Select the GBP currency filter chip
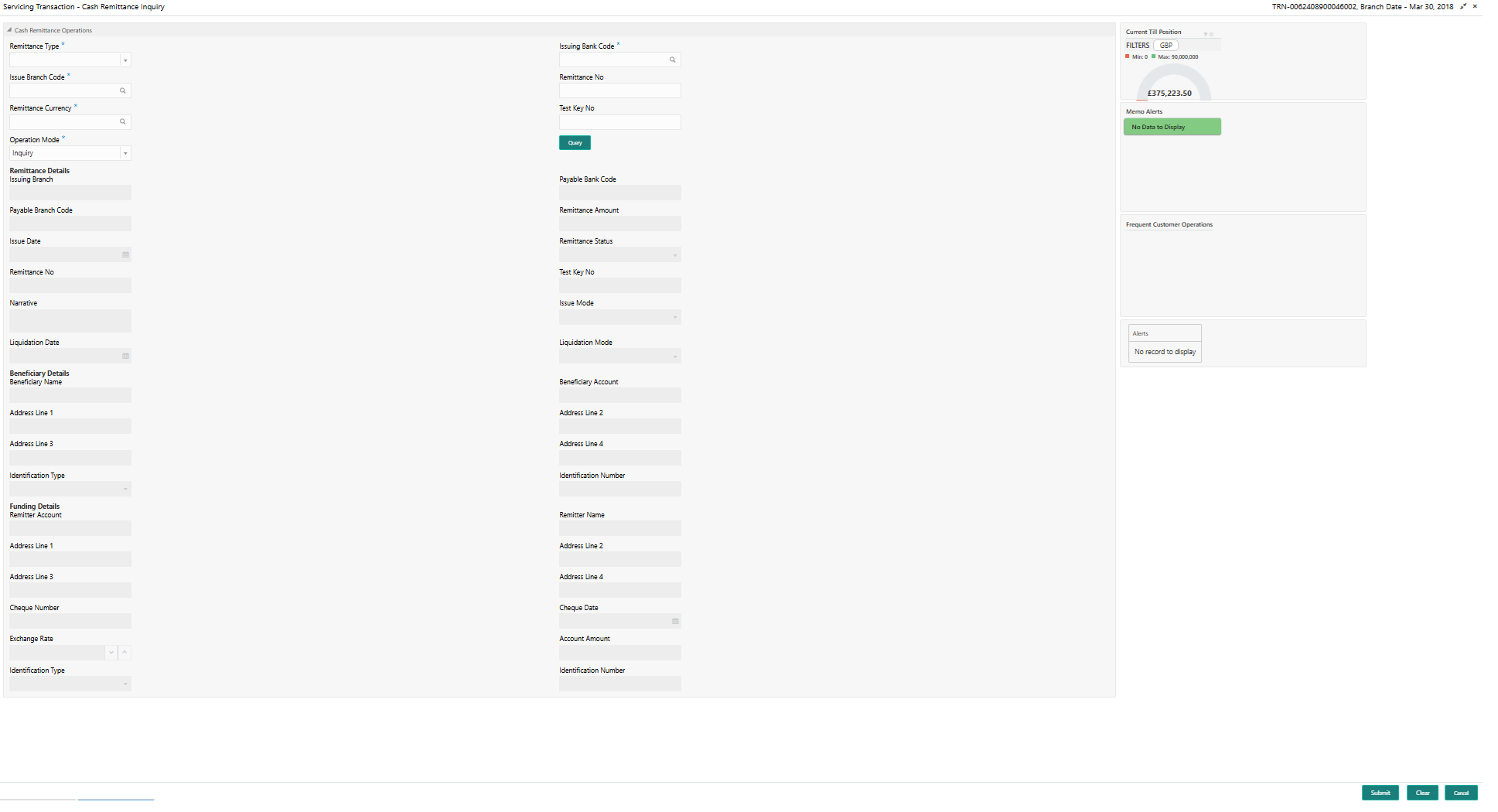Image resolution: width=1498 pixels, height=812 pixels. [1166, 46]
